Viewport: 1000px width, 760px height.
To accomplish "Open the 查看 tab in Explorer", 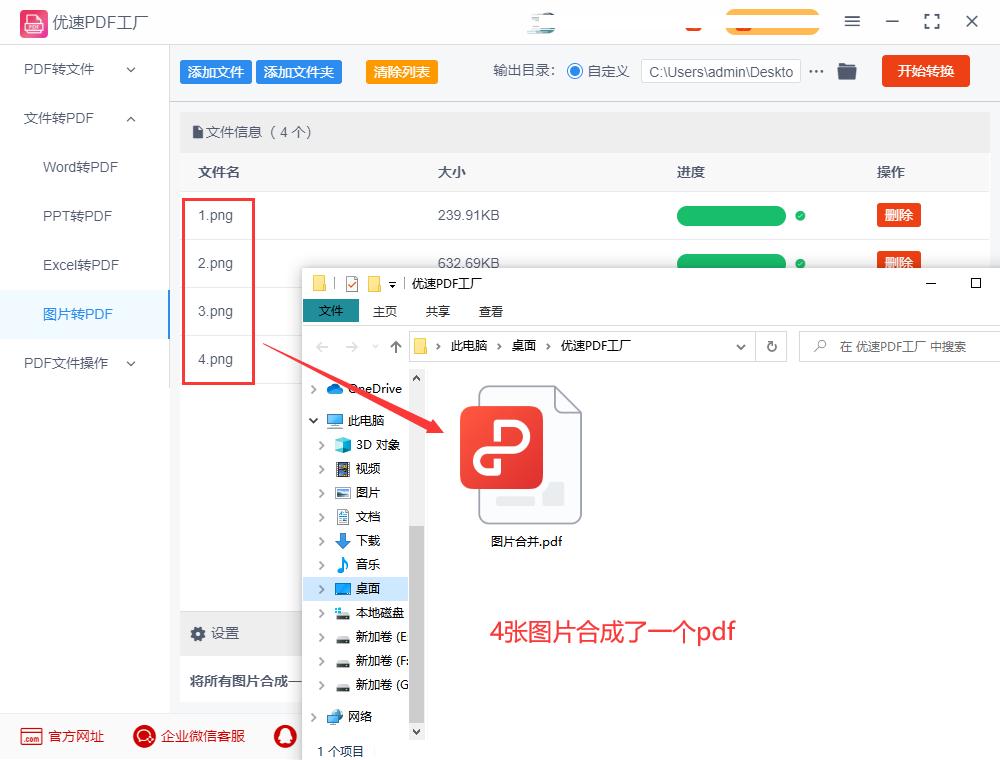I will pyautogui.click(x=489, y=311).
